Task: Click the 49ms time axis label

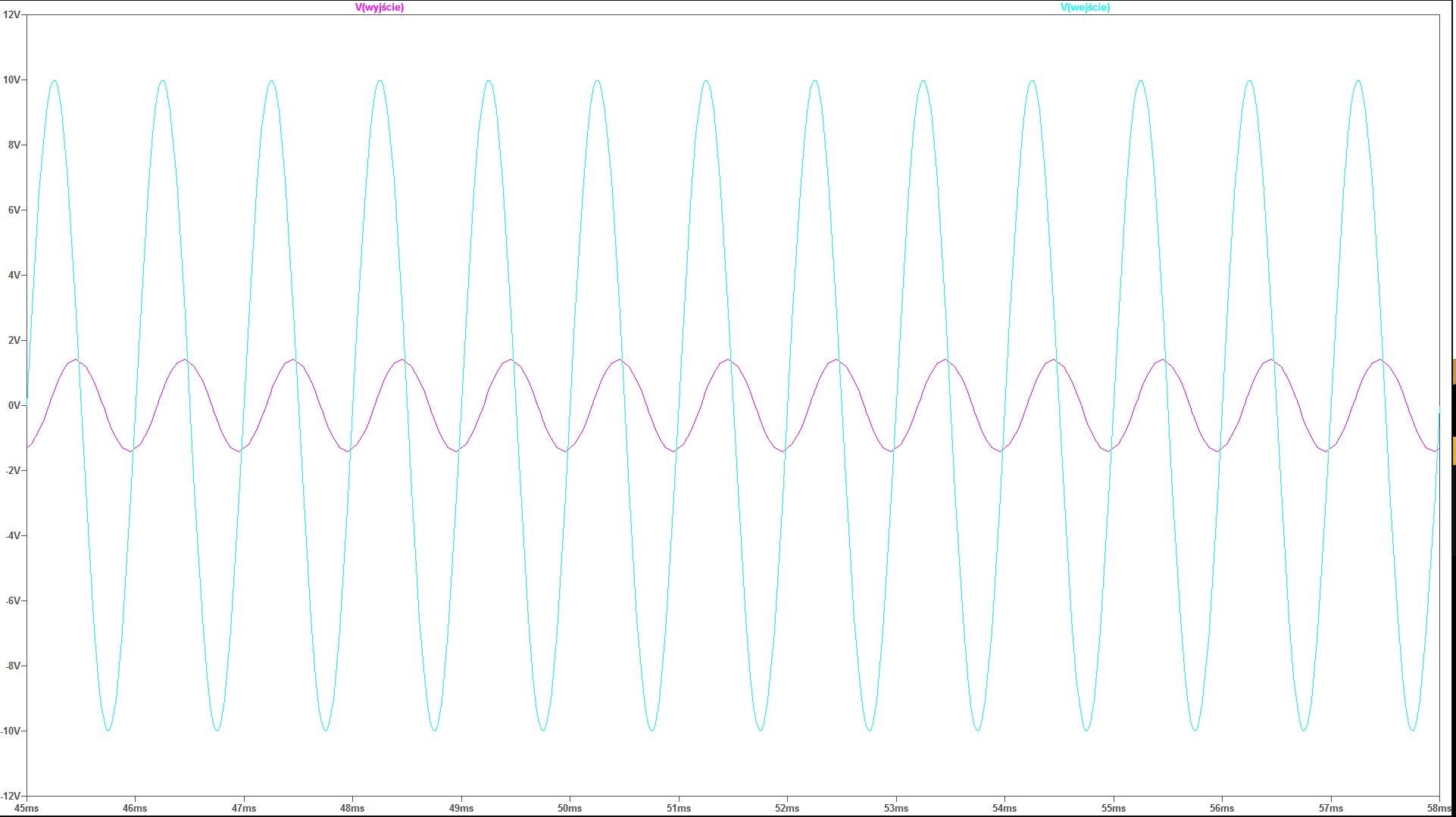Action: tap(461, 809)
